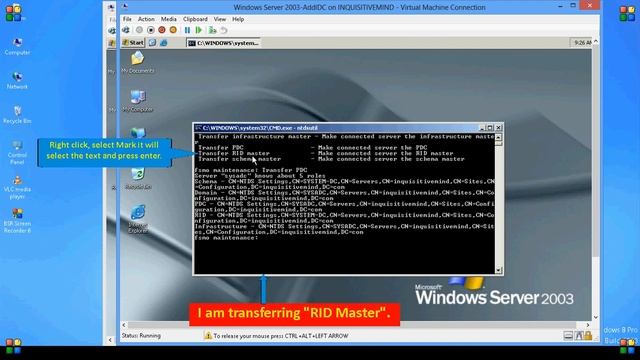Open the Action menu

[146, 19]
